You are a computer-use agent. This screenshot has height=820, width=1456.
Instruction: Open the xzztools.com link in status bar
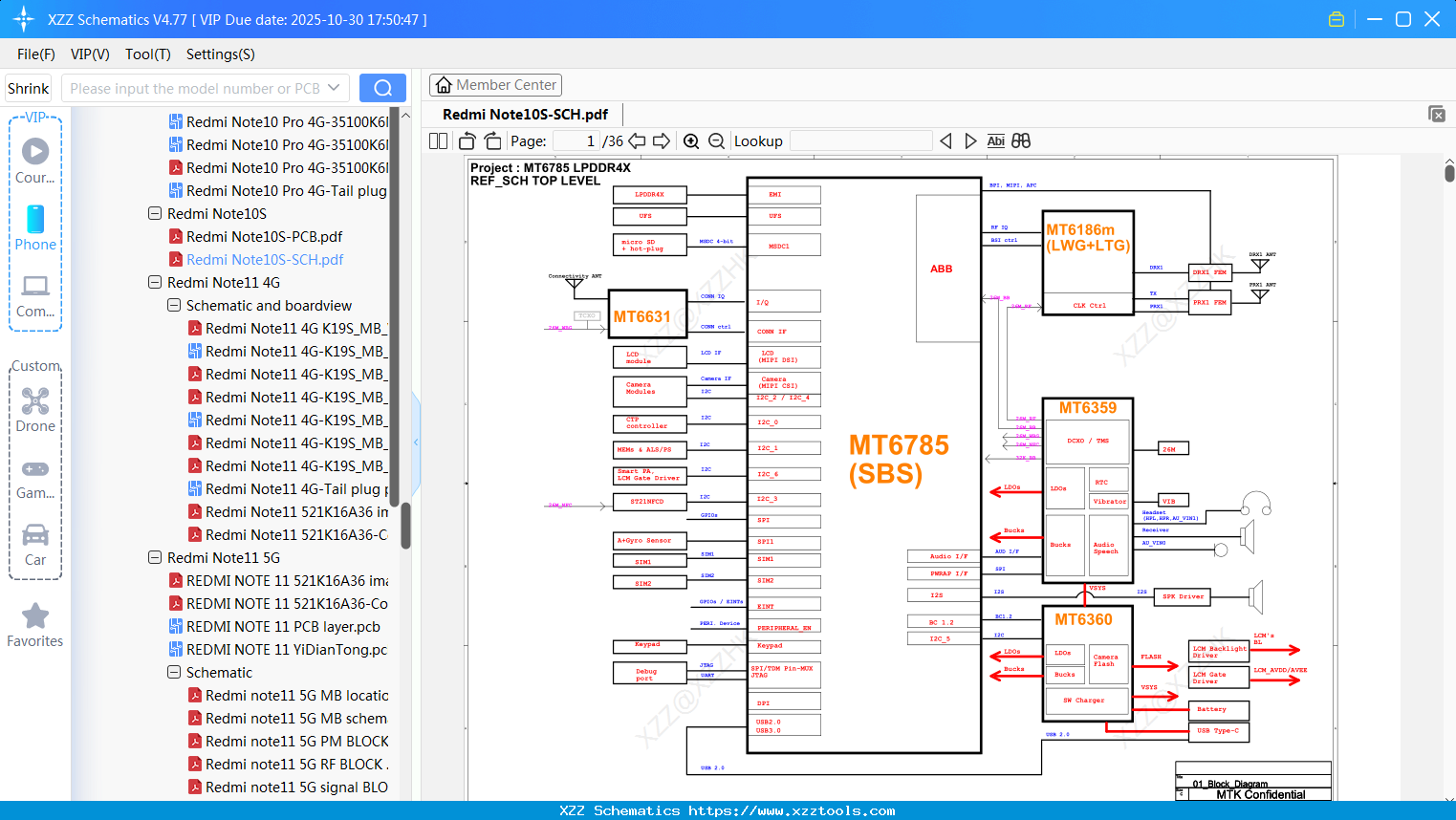coord(792,810)
